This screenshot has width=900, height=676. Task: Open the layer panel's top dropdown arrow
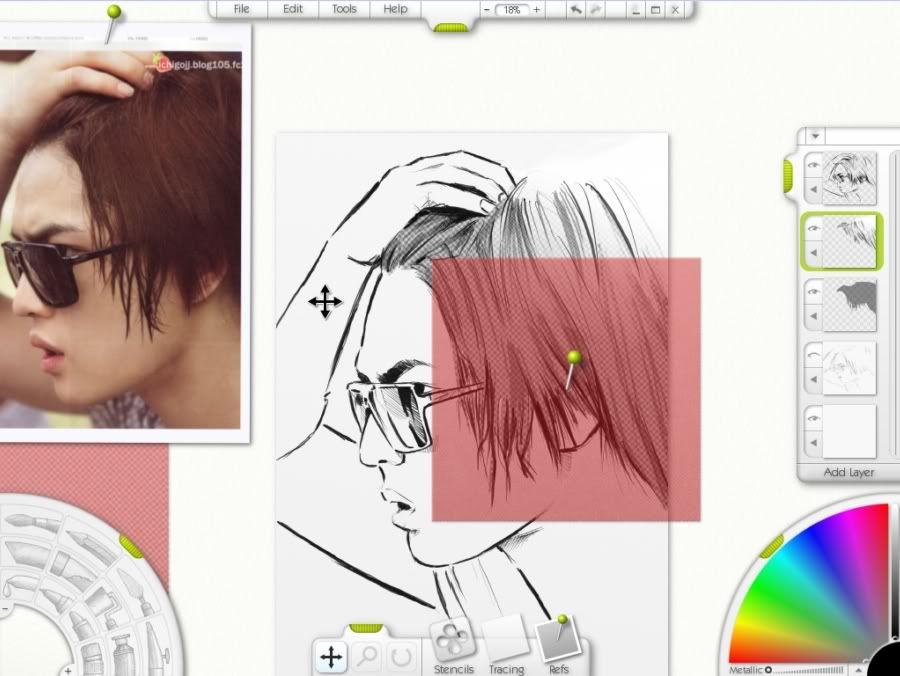tap(815, 136)
